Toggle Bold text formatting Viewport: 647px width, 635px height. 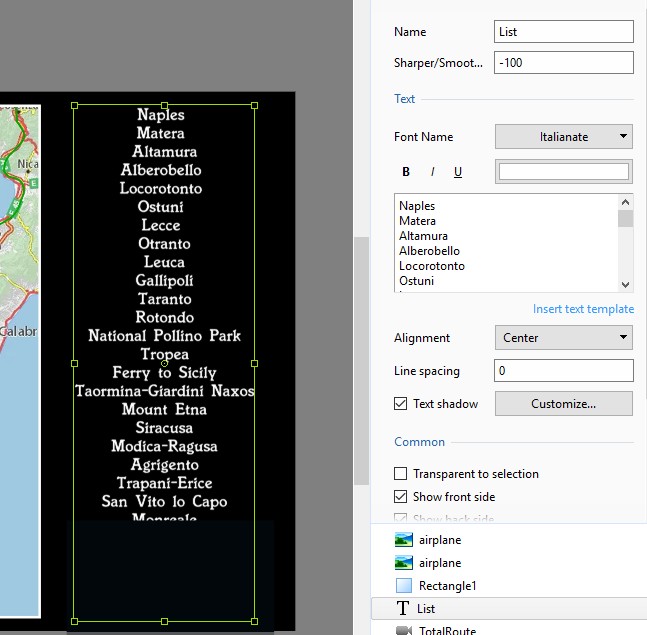coord(406,172)
